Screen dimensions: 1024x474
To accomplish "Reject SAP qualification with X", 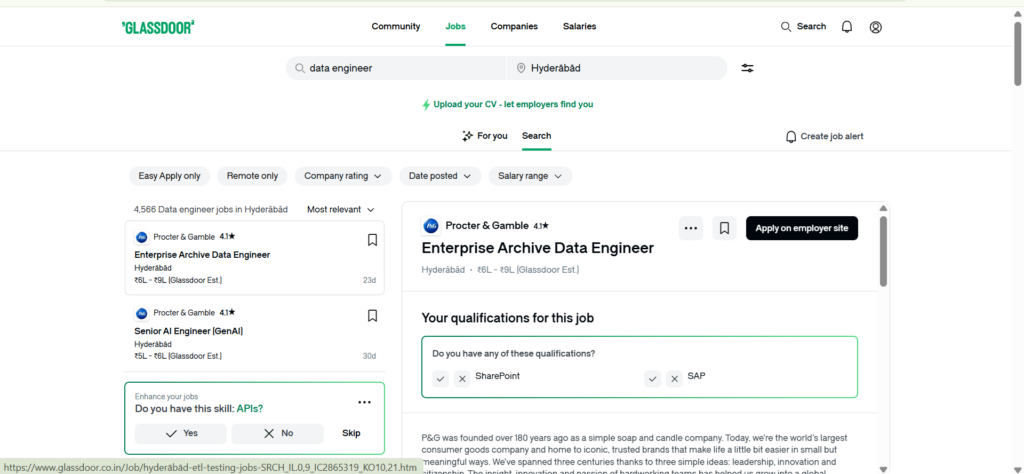I will 674,379.
